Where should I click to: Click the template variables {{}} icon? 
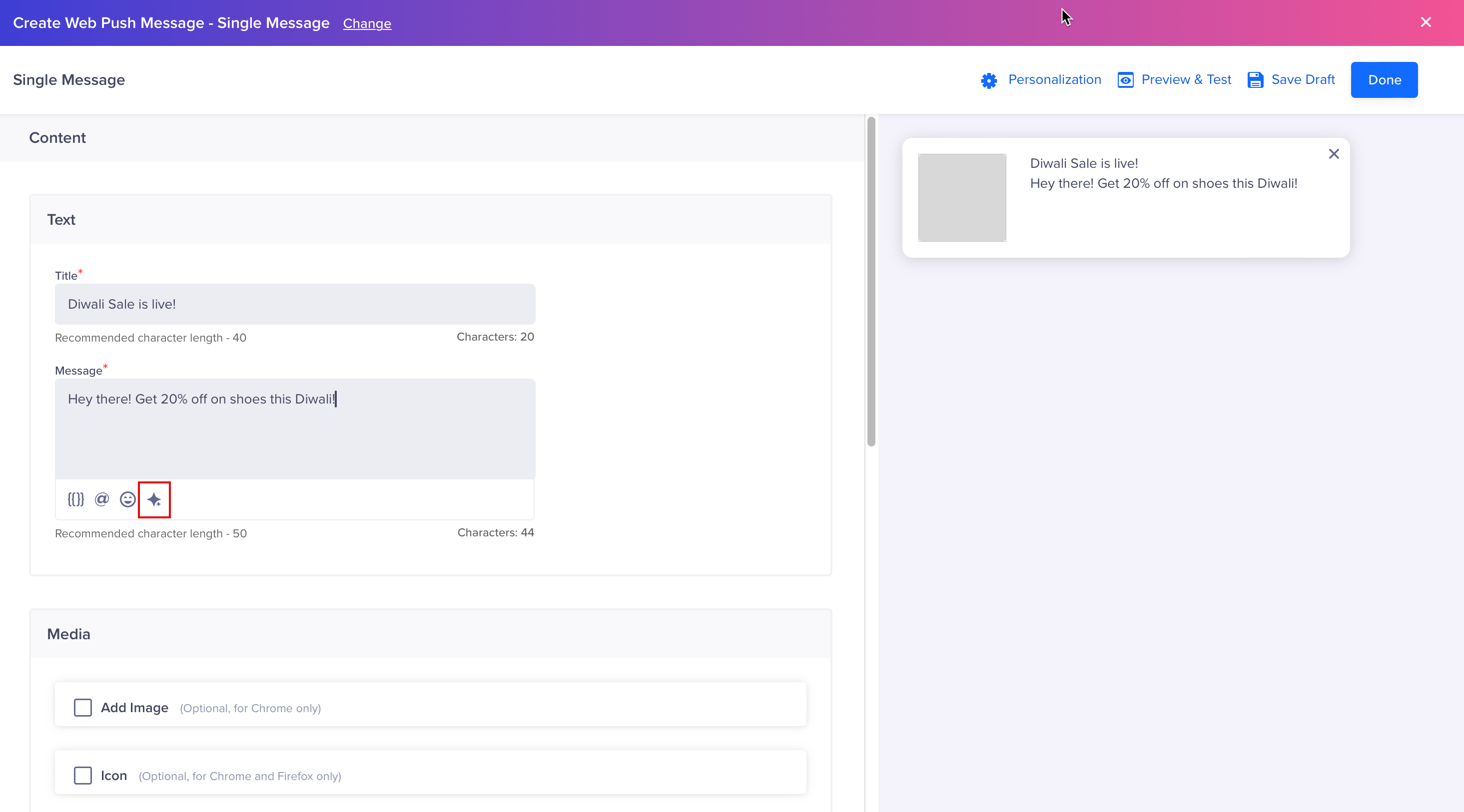click(x=75, y=499)
